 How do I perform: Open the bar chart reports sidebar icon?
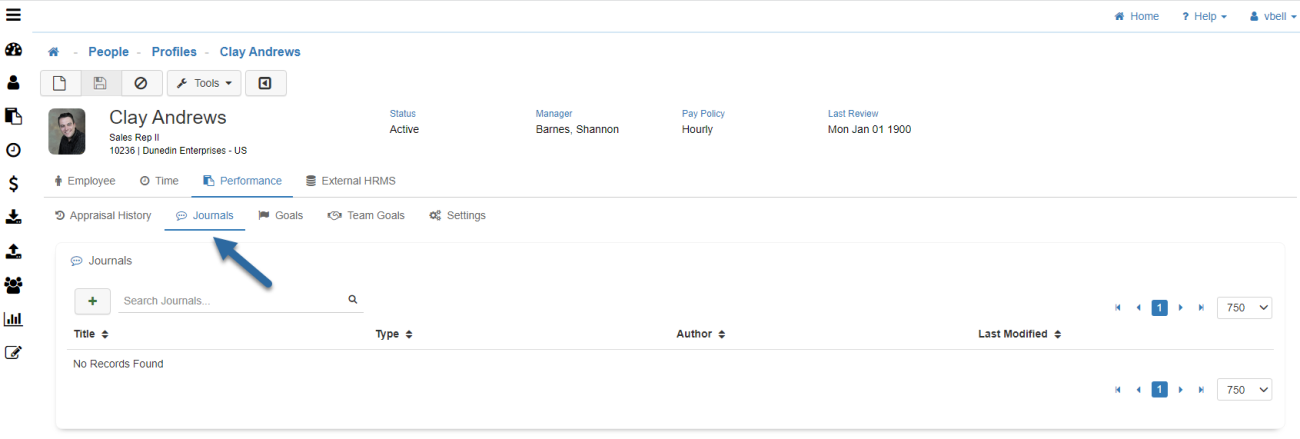[14, 319]
